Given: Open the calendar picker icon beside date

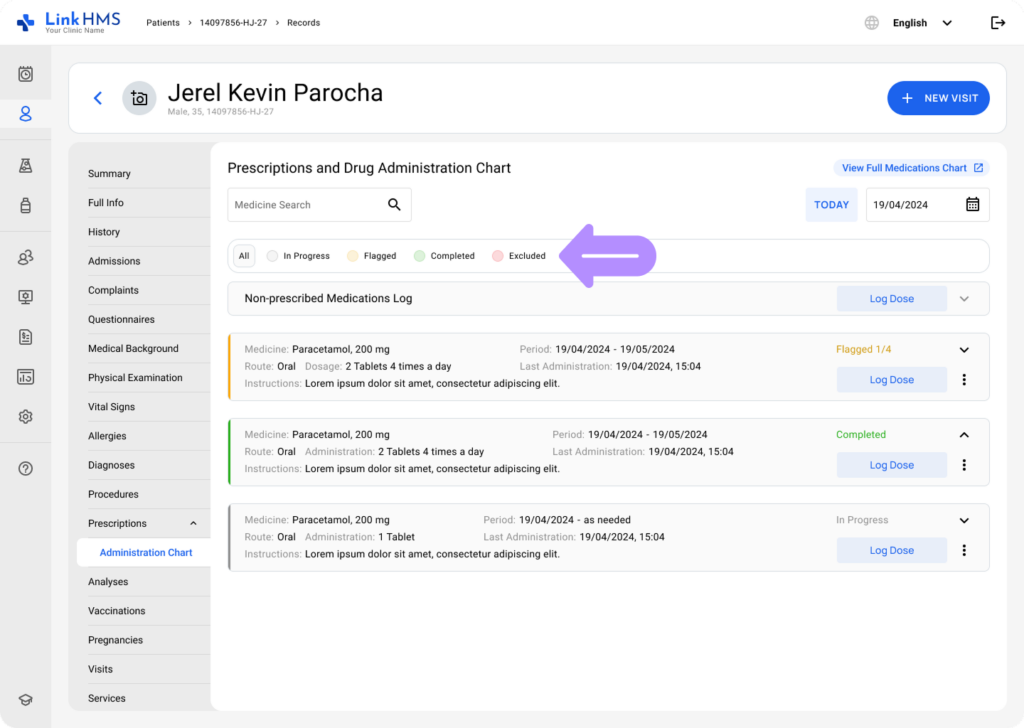Looking at the screenshot, I should pyautogui.click(x=972, y=205).
